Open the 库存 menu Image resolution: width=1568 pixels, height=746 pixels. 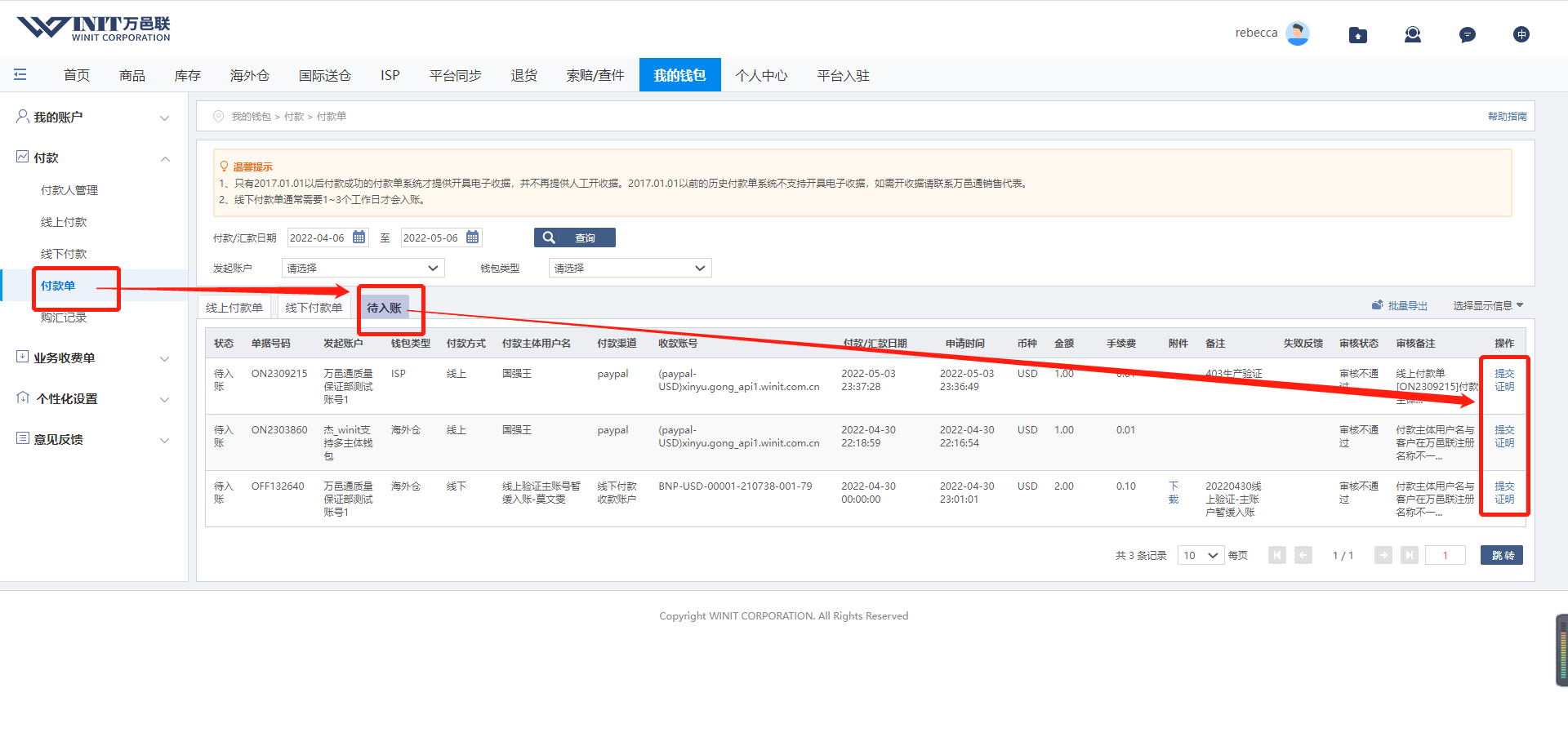[188, 75]
